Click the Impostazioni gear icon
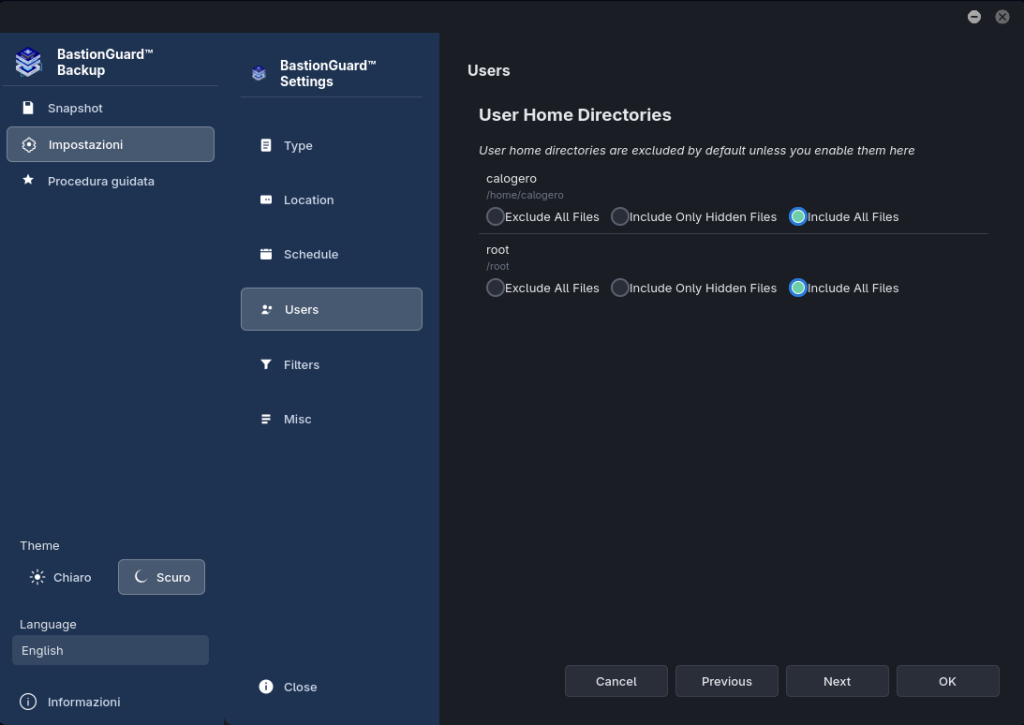The height and width of the screenshot is (725, 1024). click(x=29, y=144)
